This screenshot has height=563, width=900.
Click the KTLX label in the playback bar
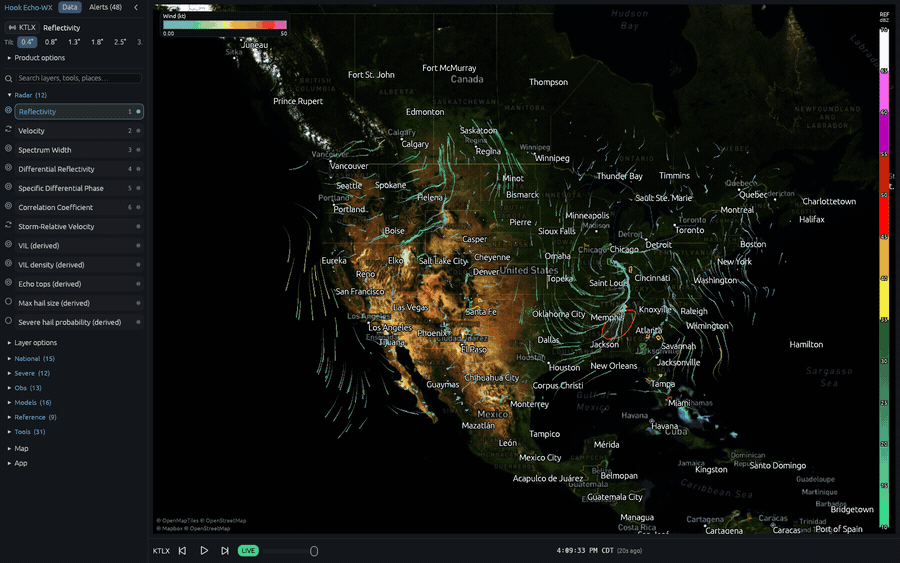coord(161,551)
